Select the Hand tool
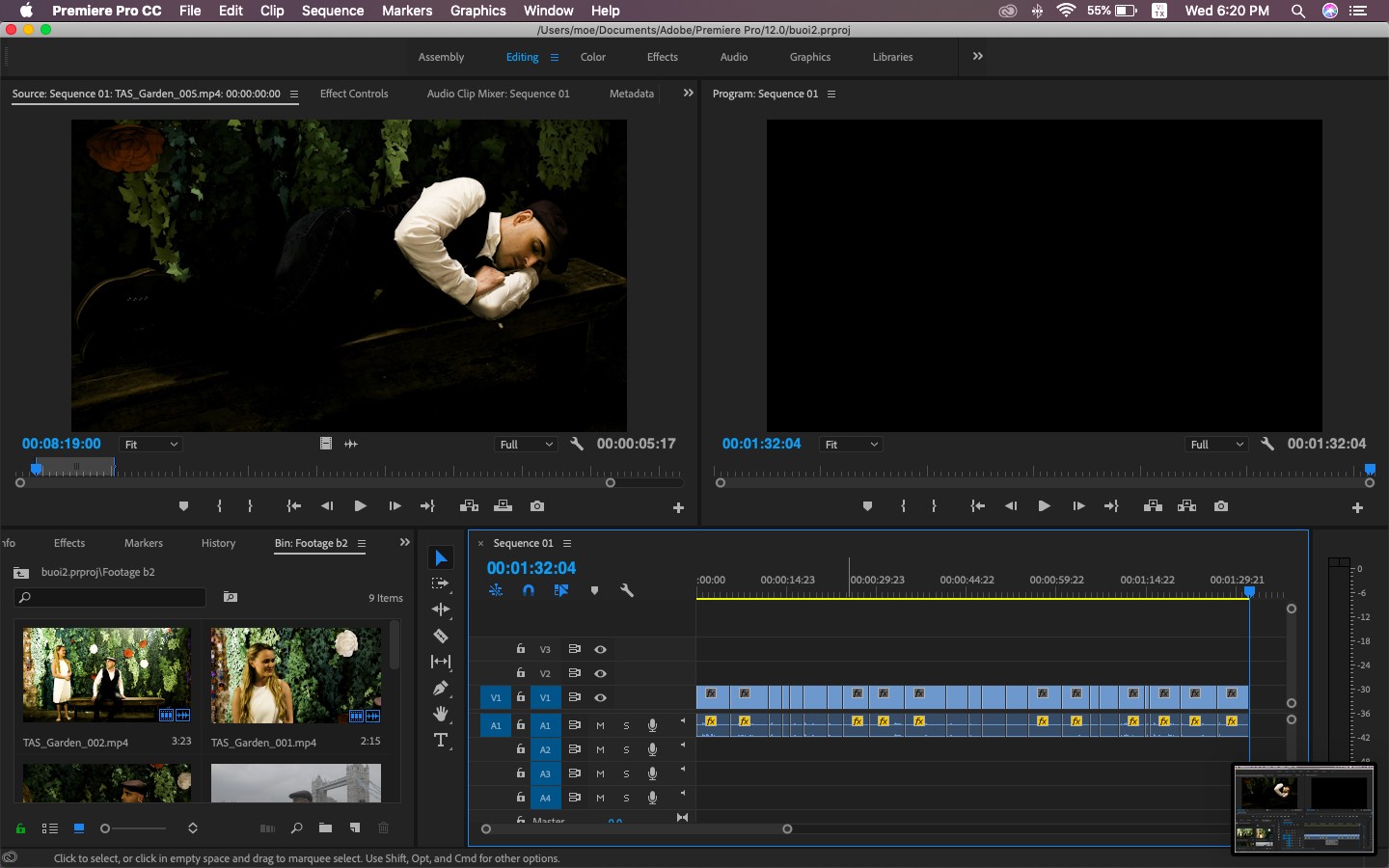Screen dimensions: 1389x868 coord(441,714)
